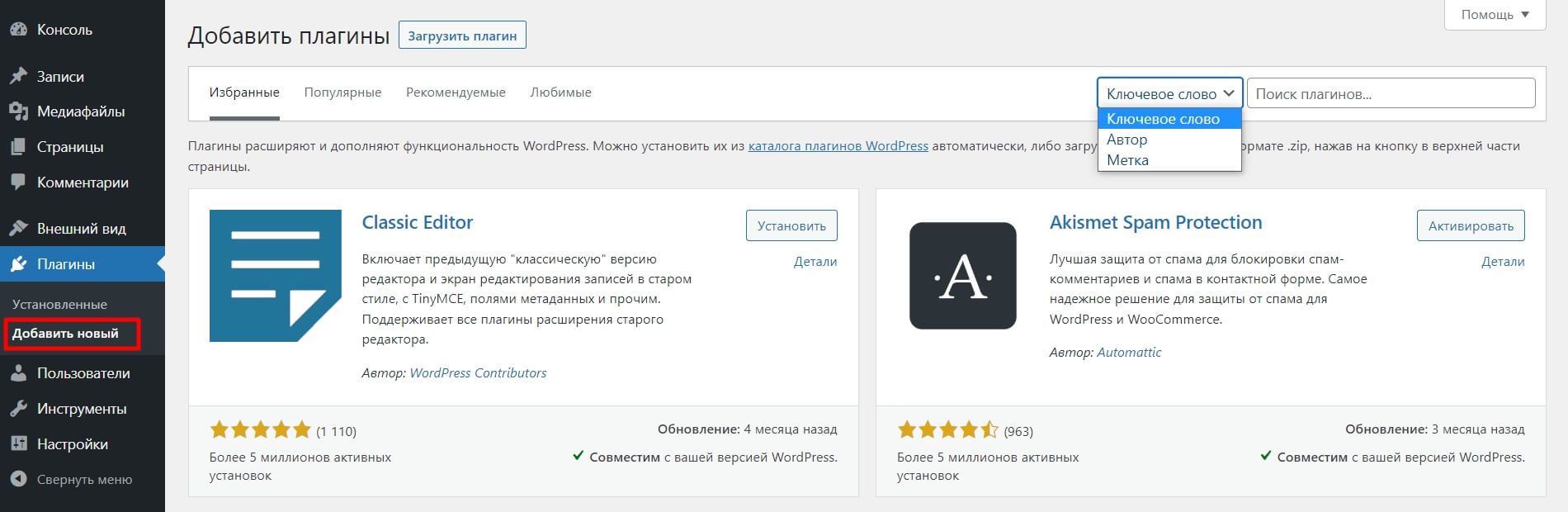
Task: Focus the Поиск плагинов search field
Action: pos(1391,93)
